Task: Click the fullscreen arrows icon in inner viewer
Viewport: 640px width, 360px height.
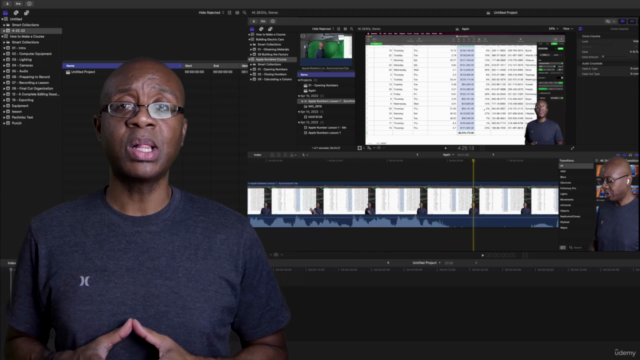Action: (572, 148)
